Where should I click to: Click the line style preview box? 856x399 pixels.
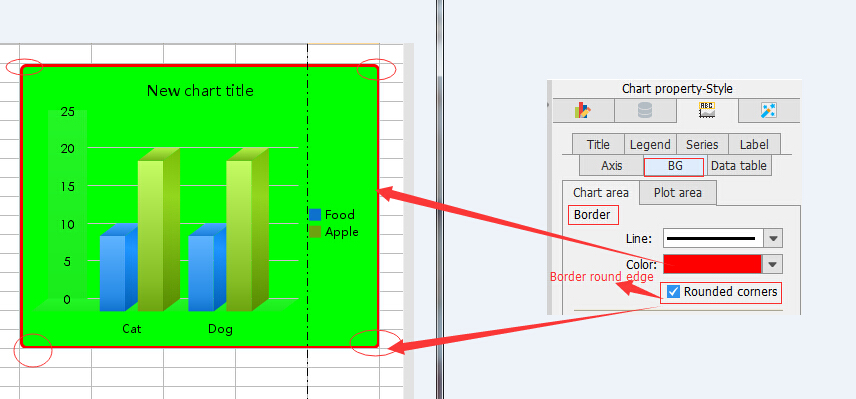coord(712,239)
